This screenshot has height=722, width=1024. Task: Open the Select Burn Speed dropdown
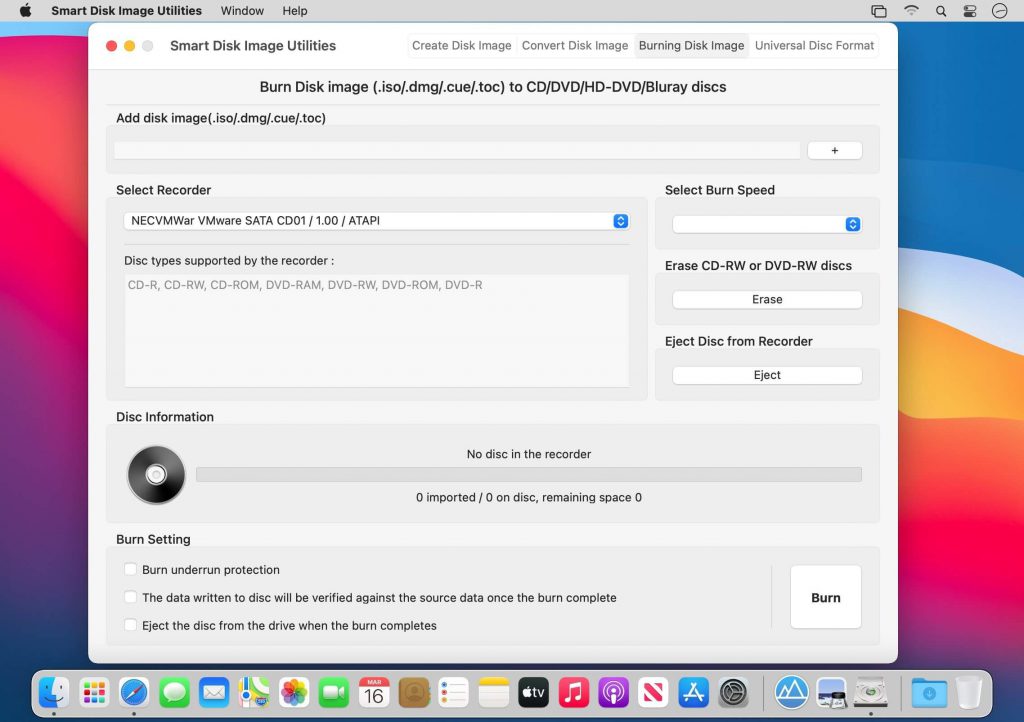[767, 224]
